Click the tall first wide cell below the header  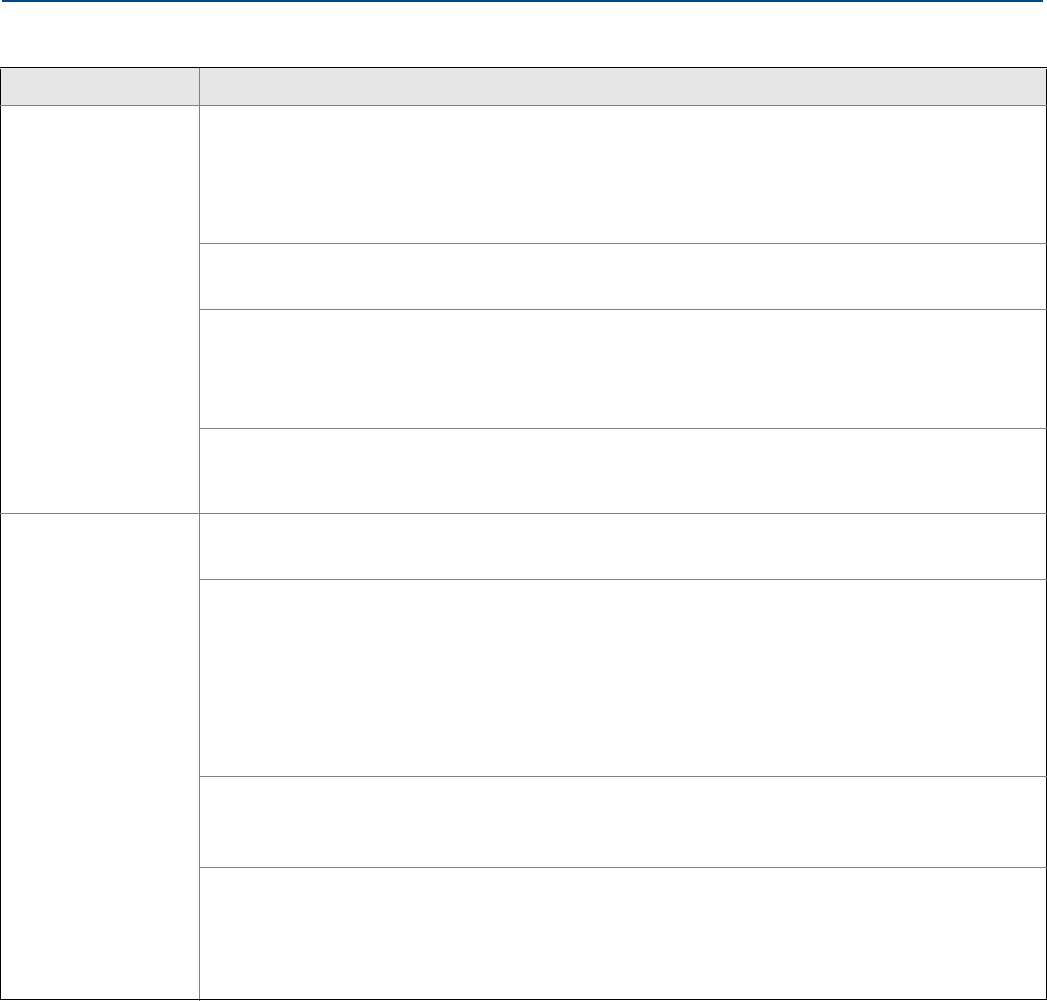(622, 174)
